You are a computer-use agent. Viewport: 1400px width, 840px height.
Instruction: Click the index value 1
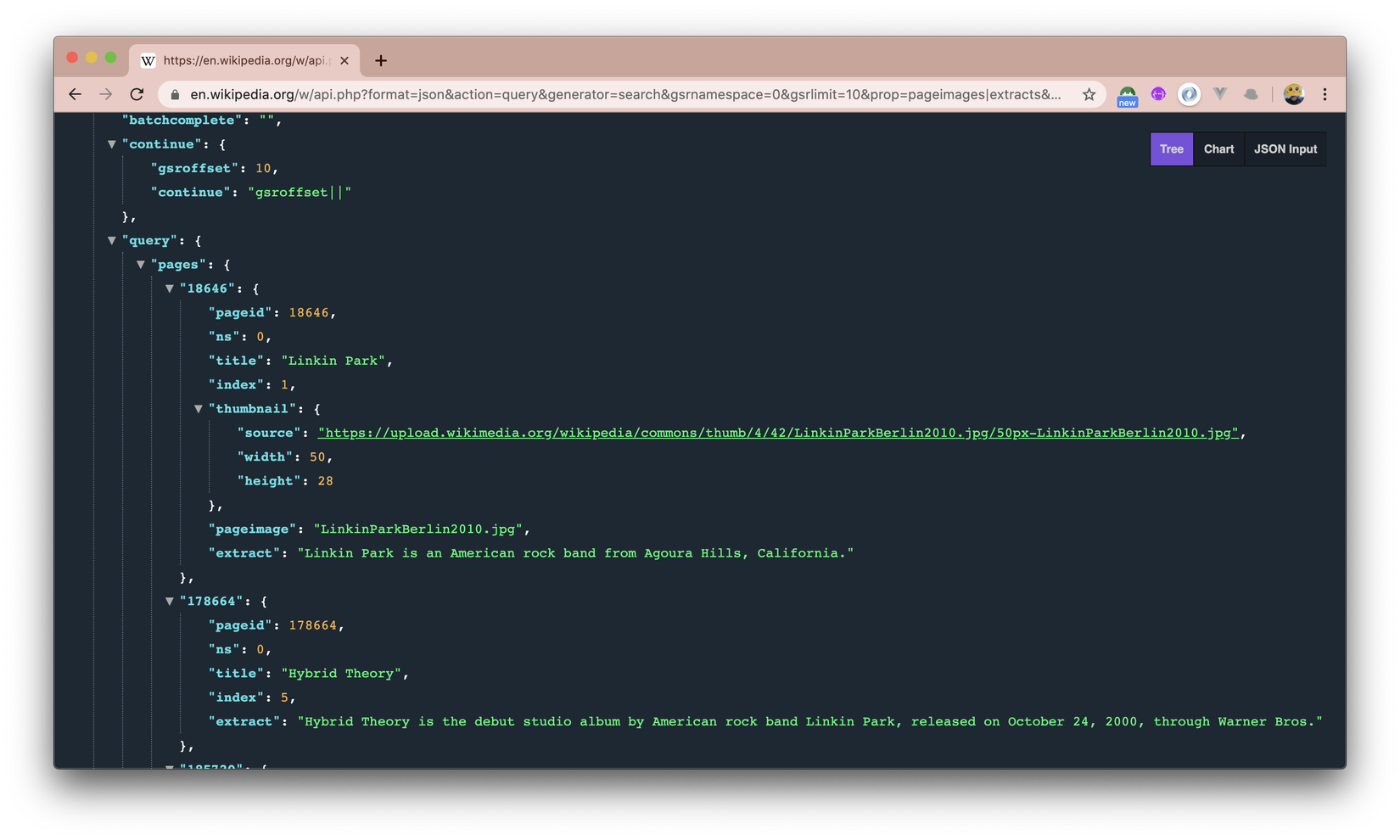pyautogui.click(x=285, y=385)
